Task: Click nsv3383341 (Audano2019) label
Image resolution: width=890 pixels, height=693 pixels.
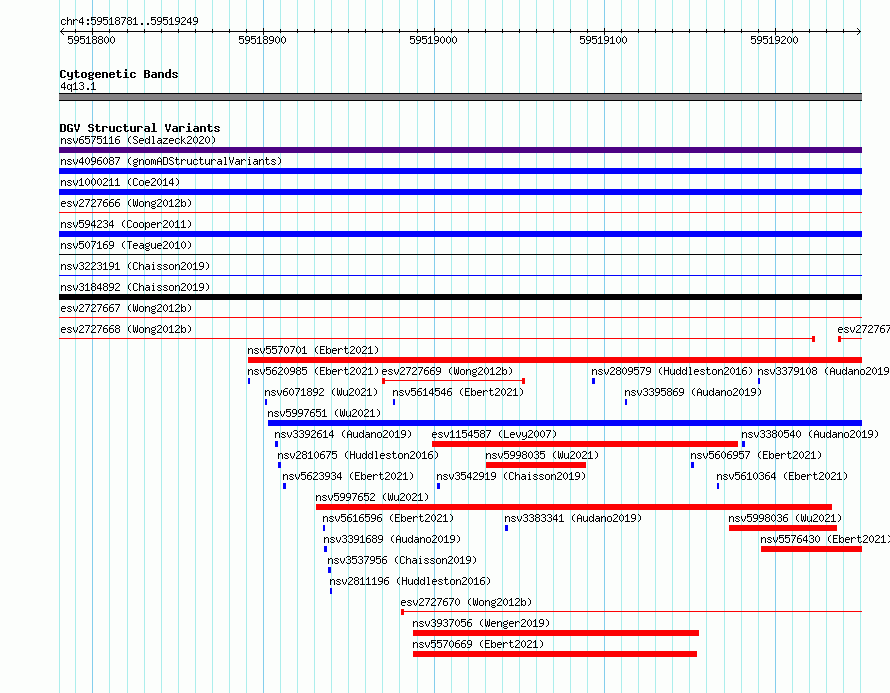Action: (x=573, y=518)
